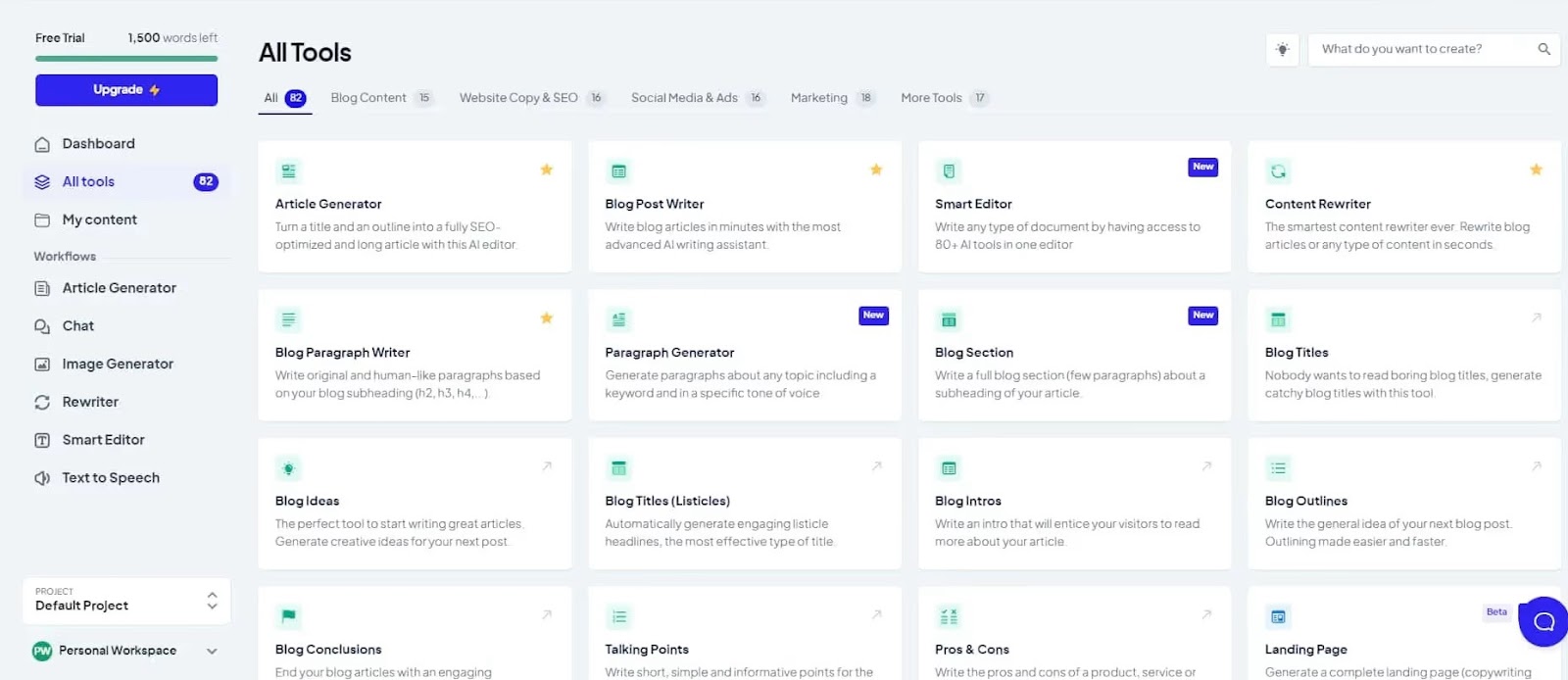Select the All tab with 82 tools

coord(284,98)
